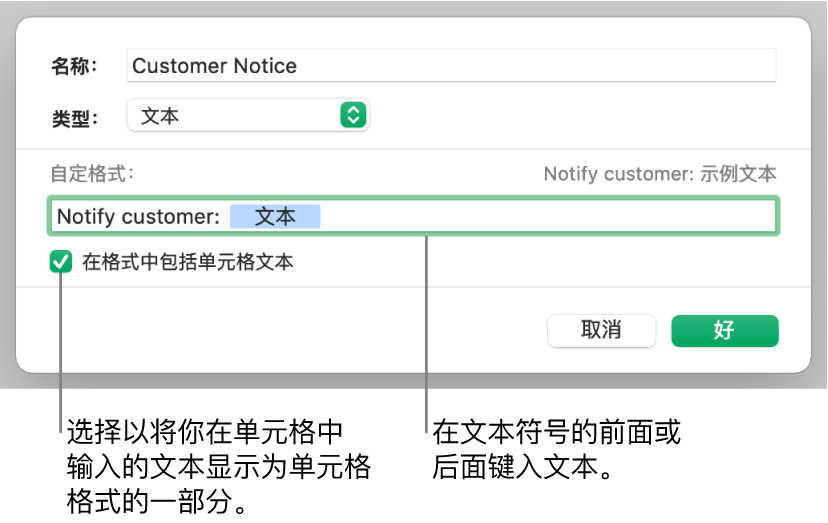Click the 自定格式: label

pyautogui.click(x=92, y=174)
